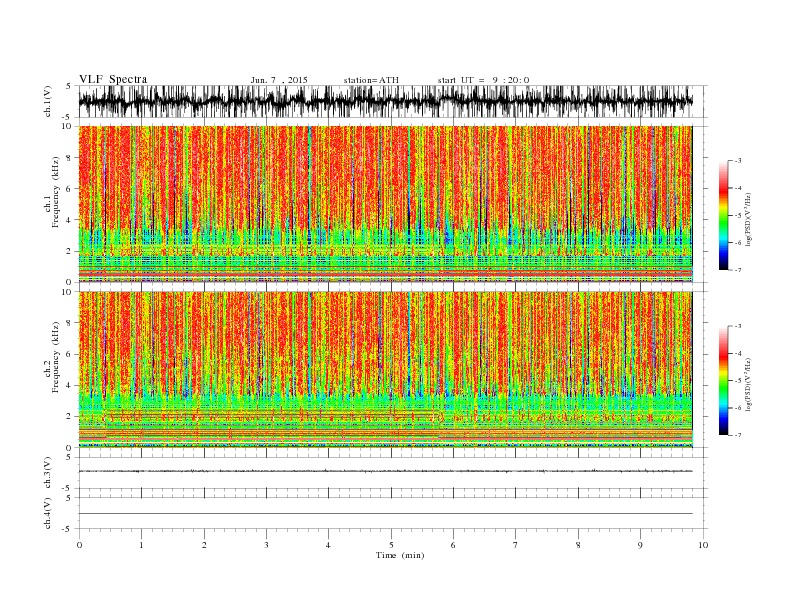792x612 pixels.
Task: Click the ch.1 frequency tick label "8"
Action: pos(70,158)
